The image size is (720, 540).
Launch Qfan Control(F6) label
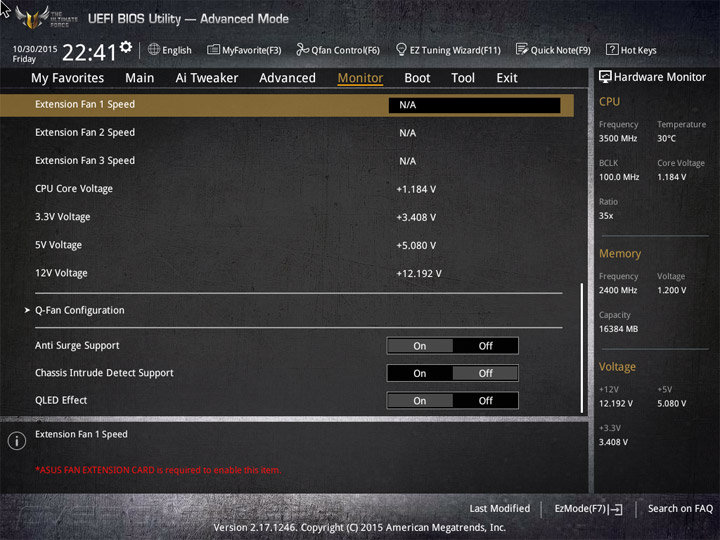tap(346, 50)
